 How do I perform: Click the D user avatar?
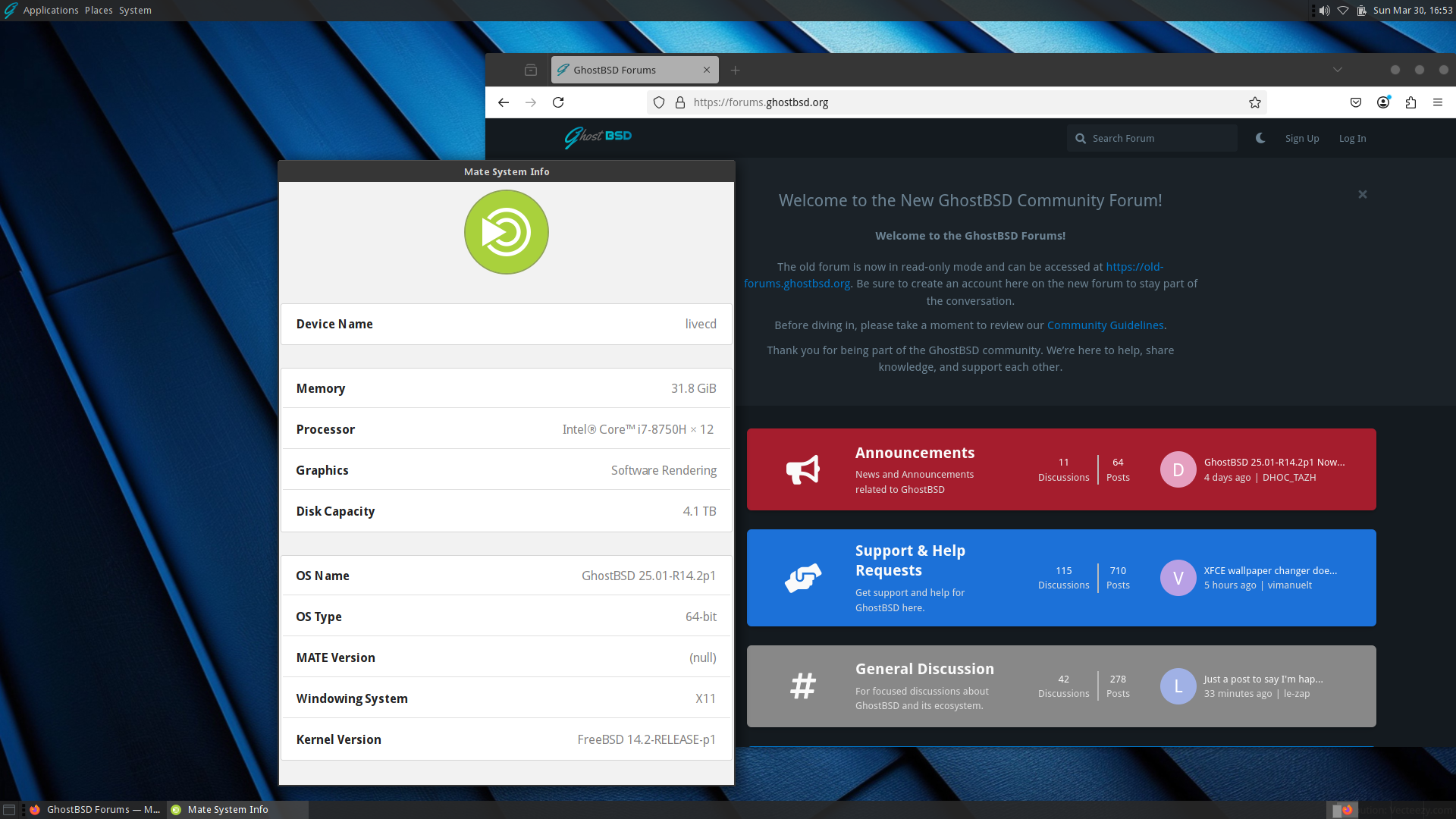1178,469
